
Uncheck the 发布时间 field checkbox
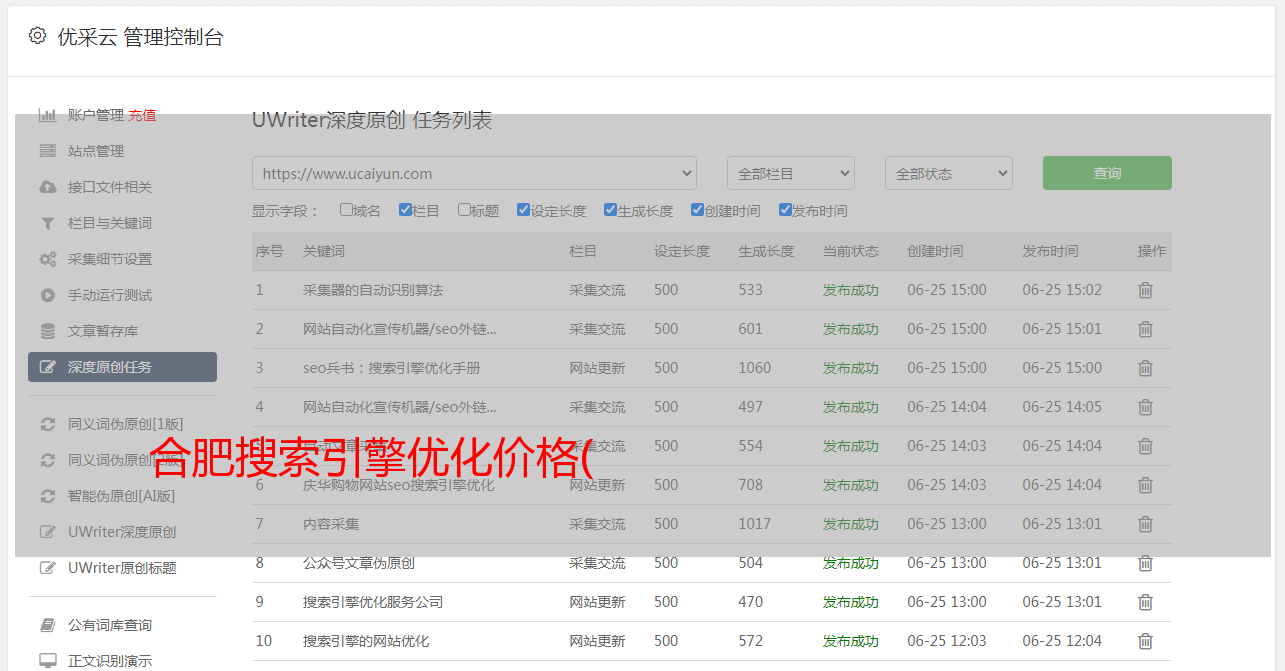tap(785, 210)
